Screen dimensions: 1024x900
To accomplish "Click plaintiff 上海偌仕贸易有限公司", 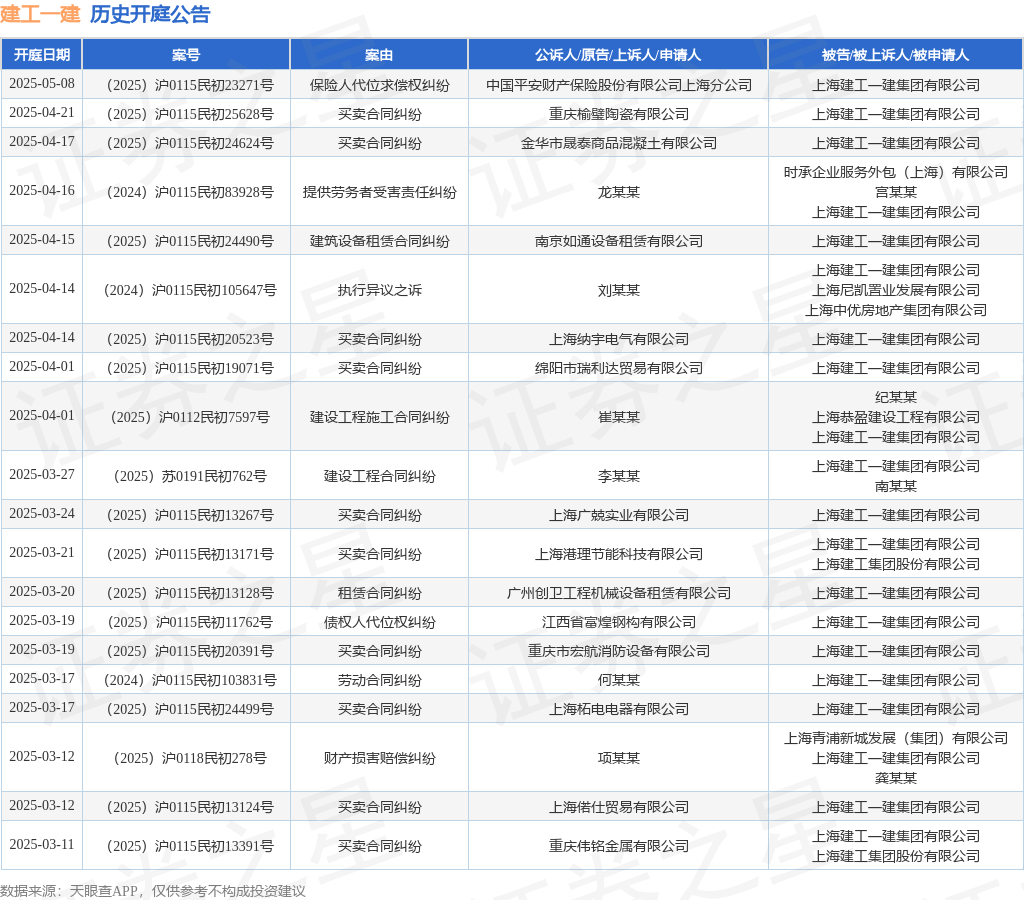I will [x=618, y=807].
